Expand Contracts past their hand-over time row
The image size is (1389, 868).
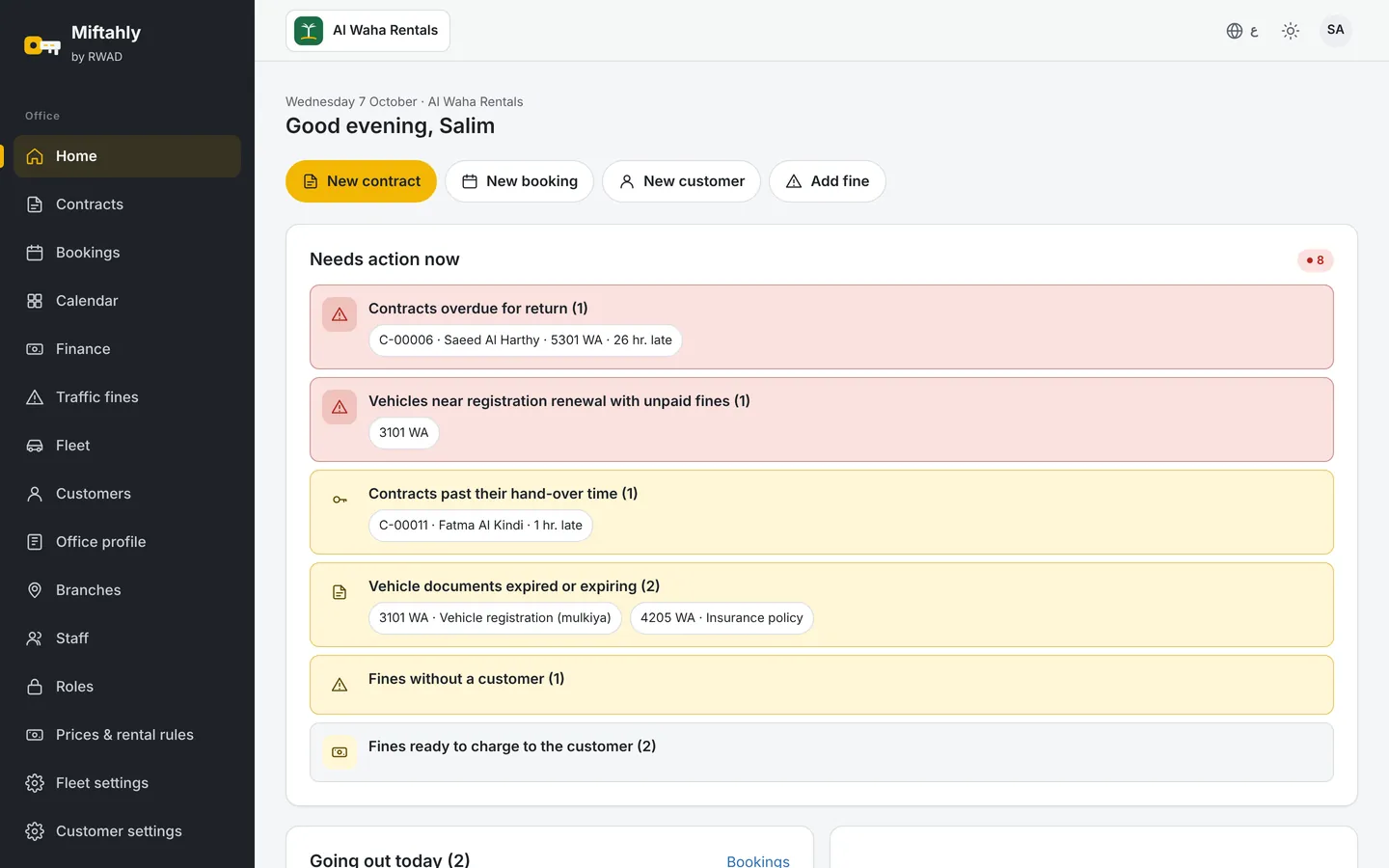tap(822, 512)
